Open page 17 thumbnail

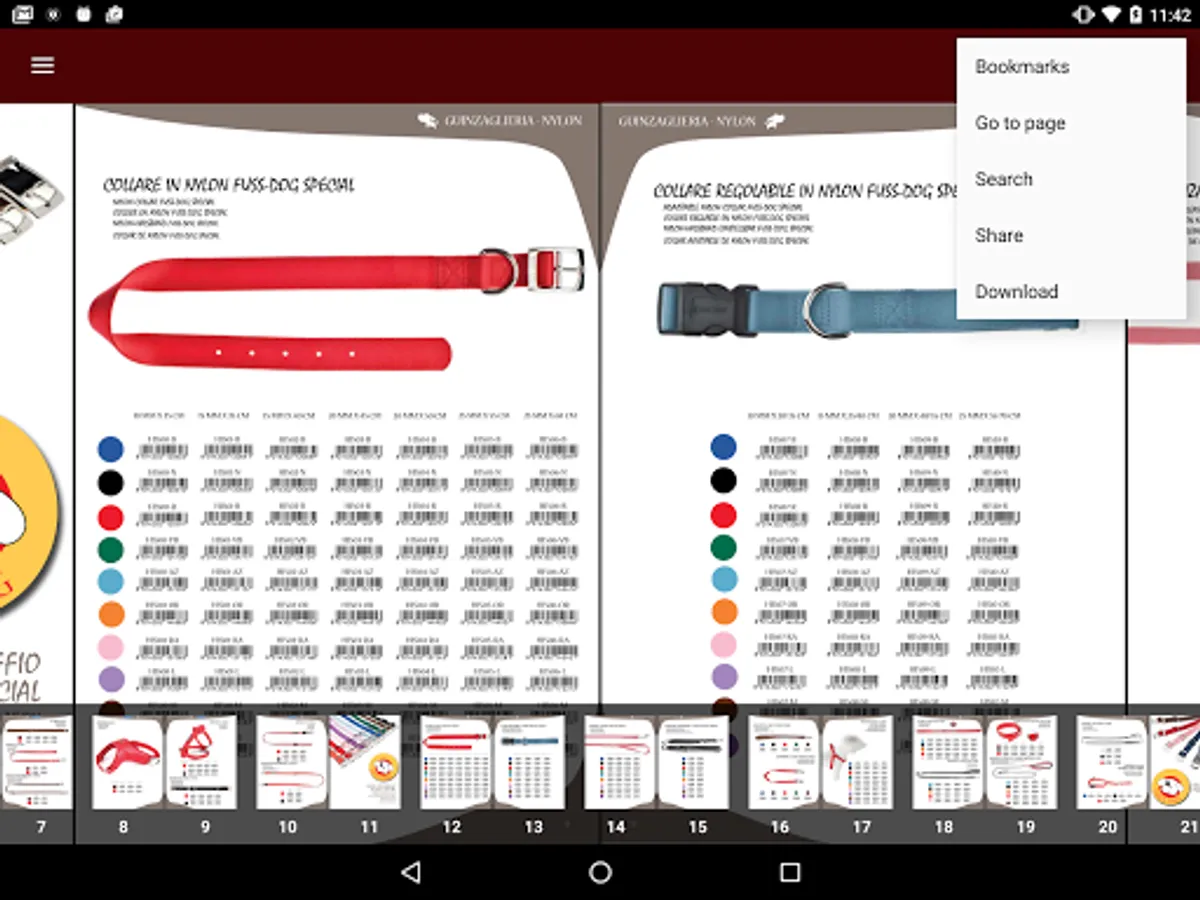click(857, 763)
